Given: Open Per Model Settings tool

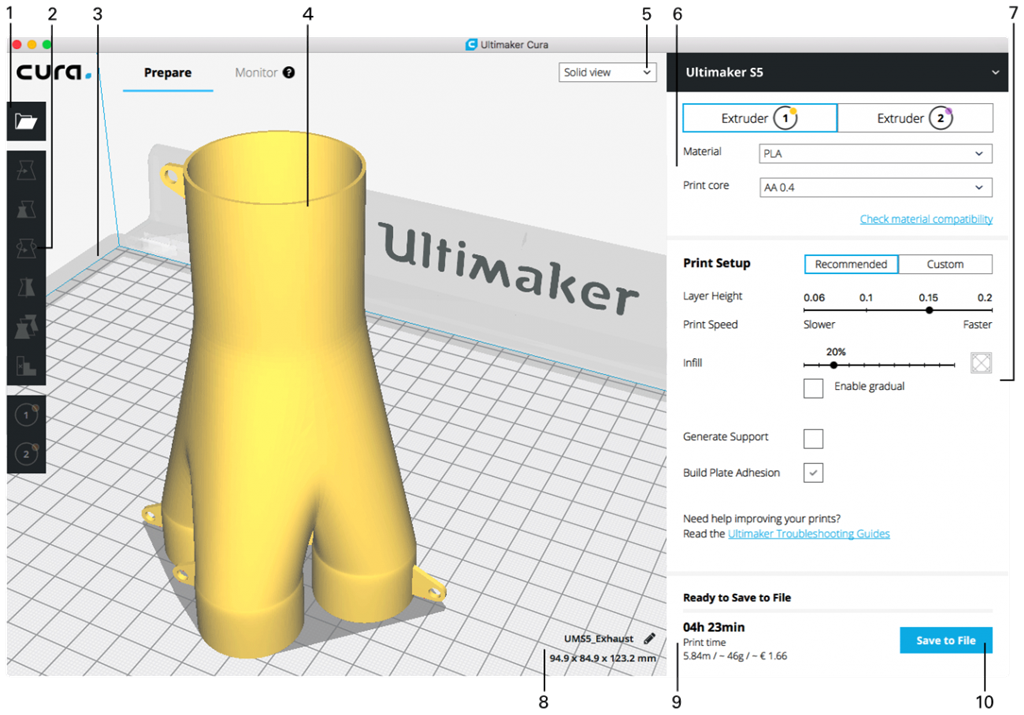Looking at the screenshot, I should pyautogui.click(x=25, y=325).
